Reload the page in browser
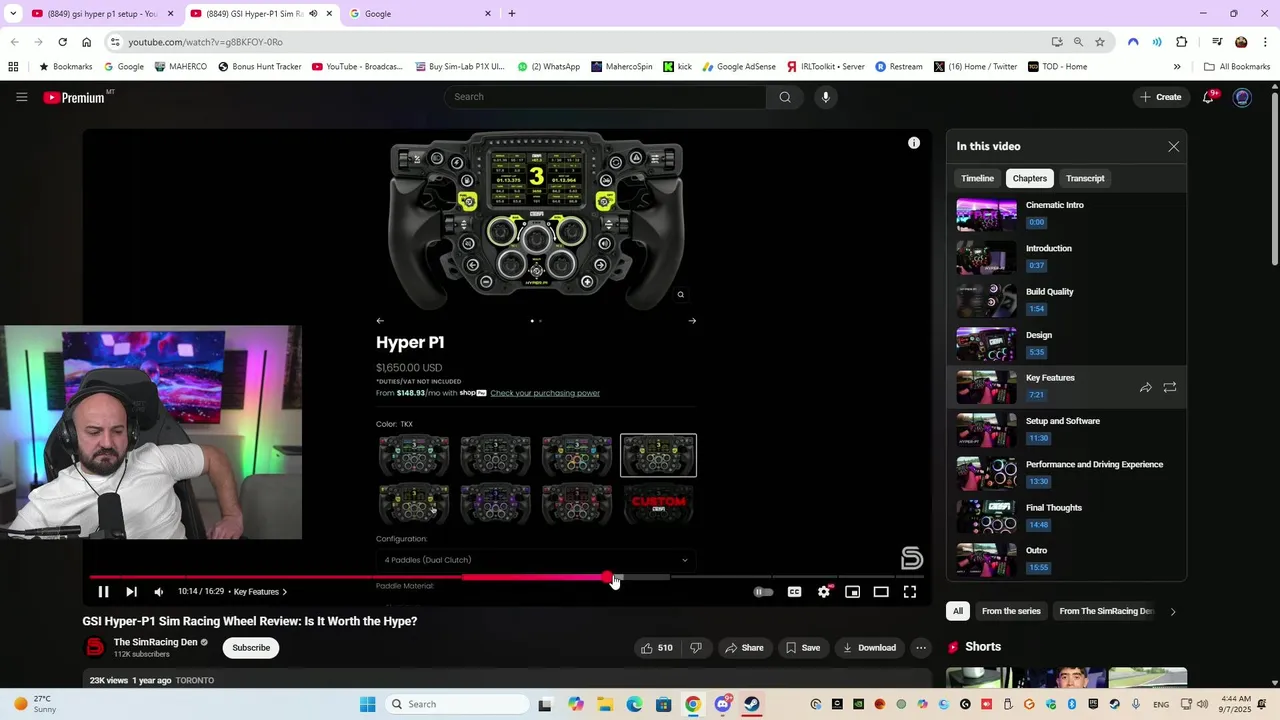 coord(62,42)
